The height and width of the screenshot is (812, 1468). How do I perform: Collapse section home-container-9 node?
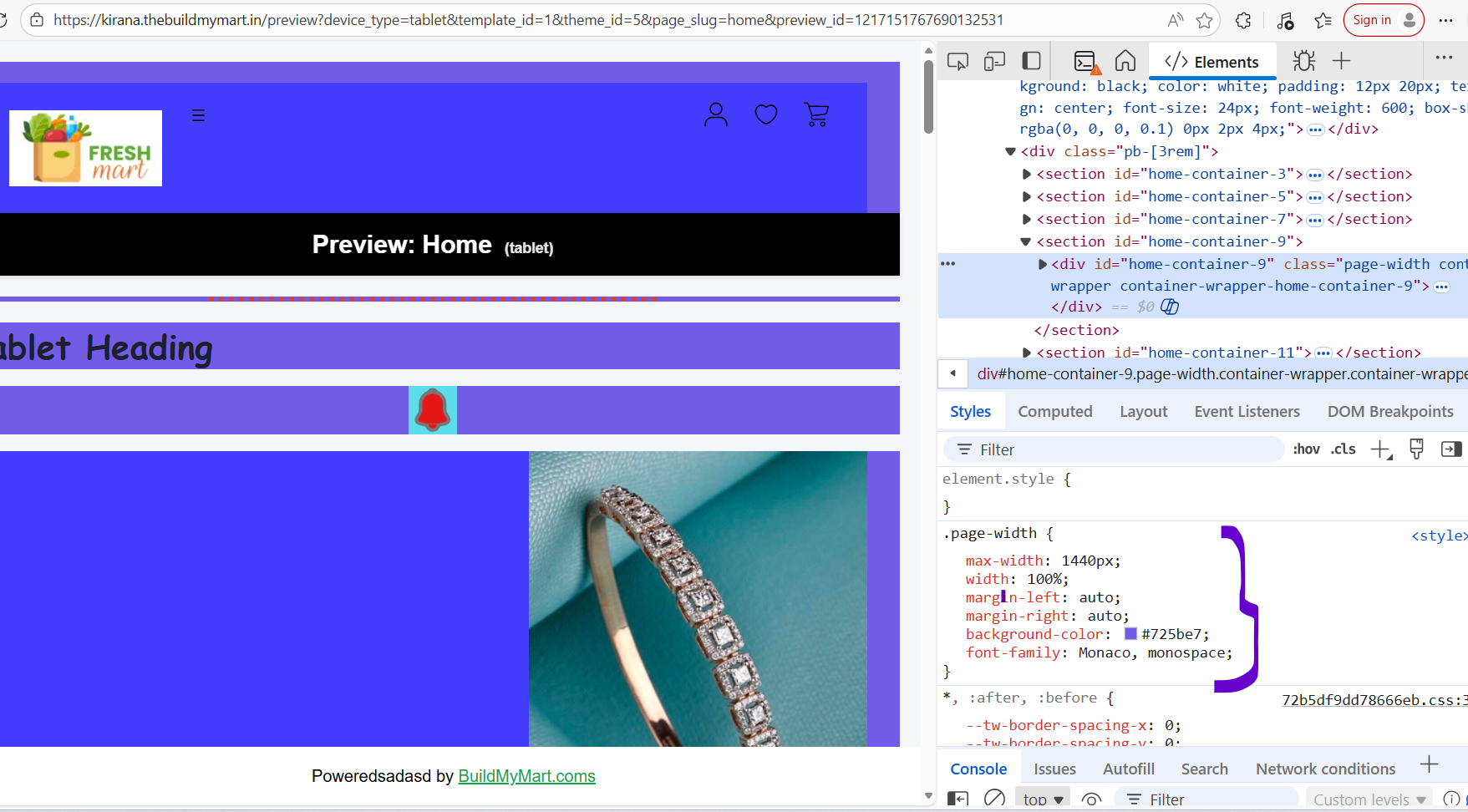pos(1026,241)
